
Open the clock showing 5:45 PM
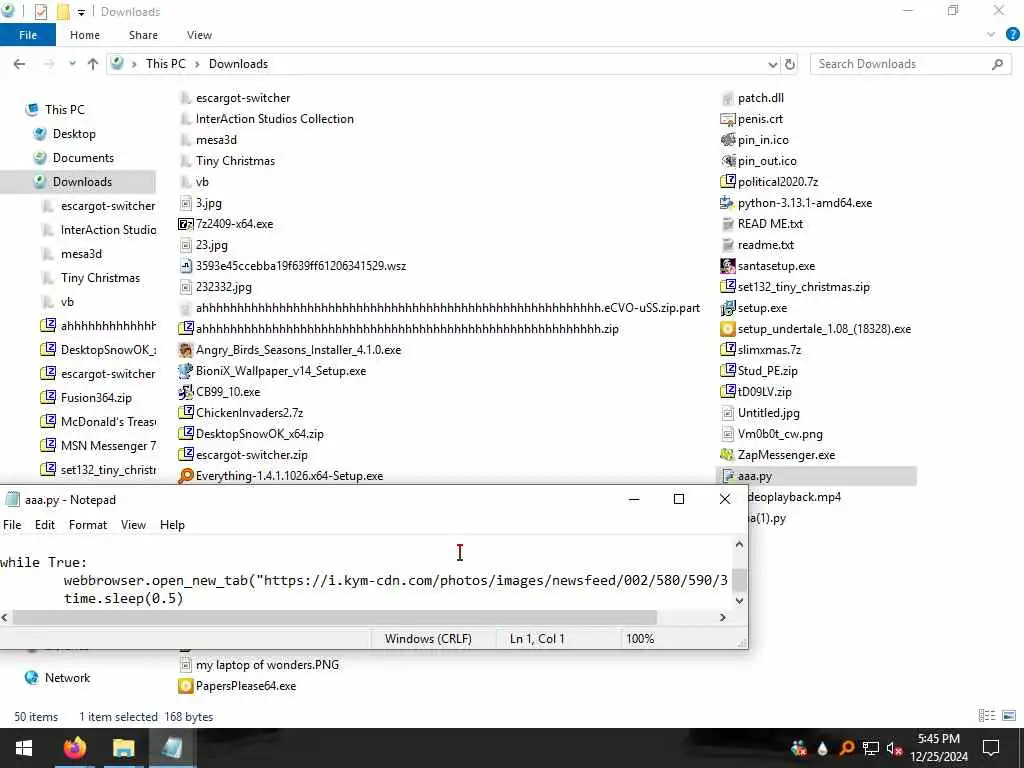tap(938, 748)
